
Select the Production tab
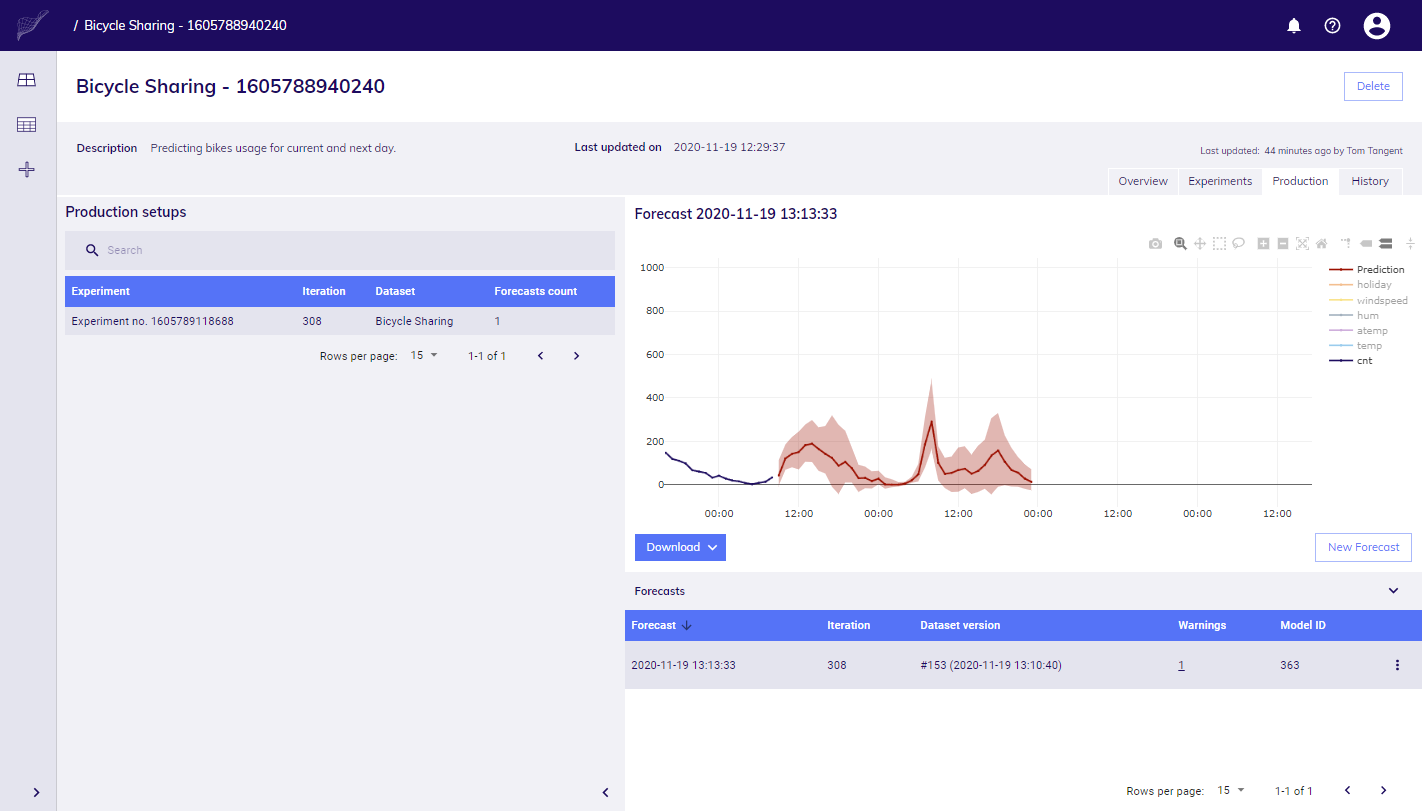click(1300, 181)
